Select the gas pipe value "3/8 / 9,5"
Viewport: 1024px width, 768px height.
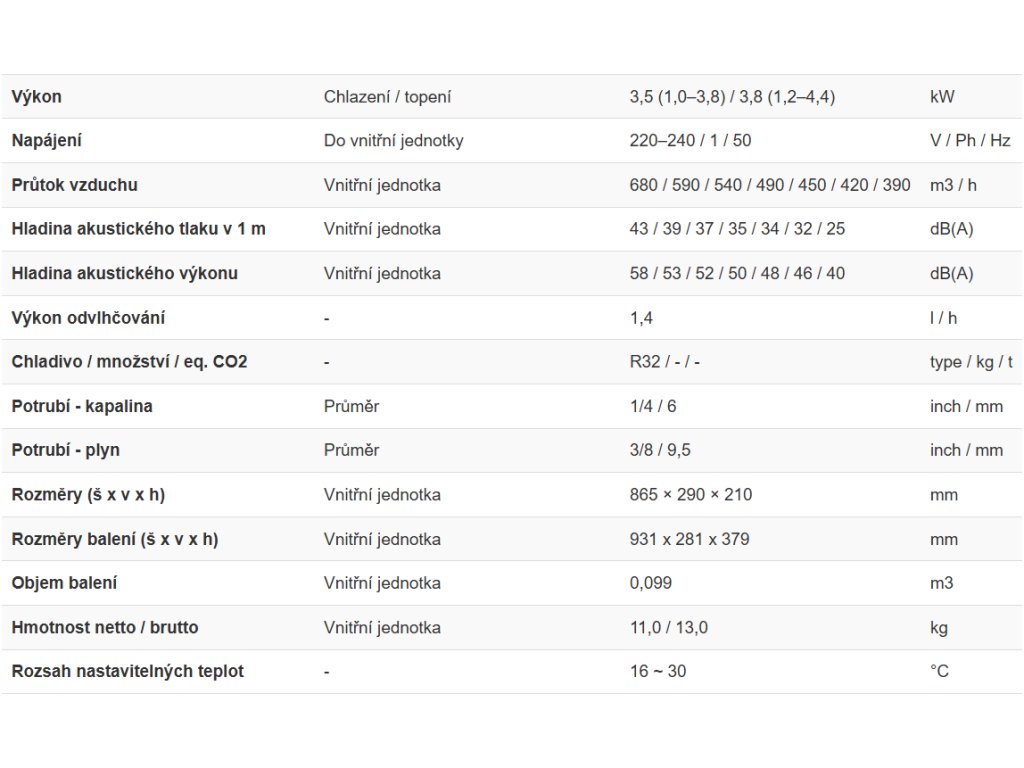[x=660, y=450]
